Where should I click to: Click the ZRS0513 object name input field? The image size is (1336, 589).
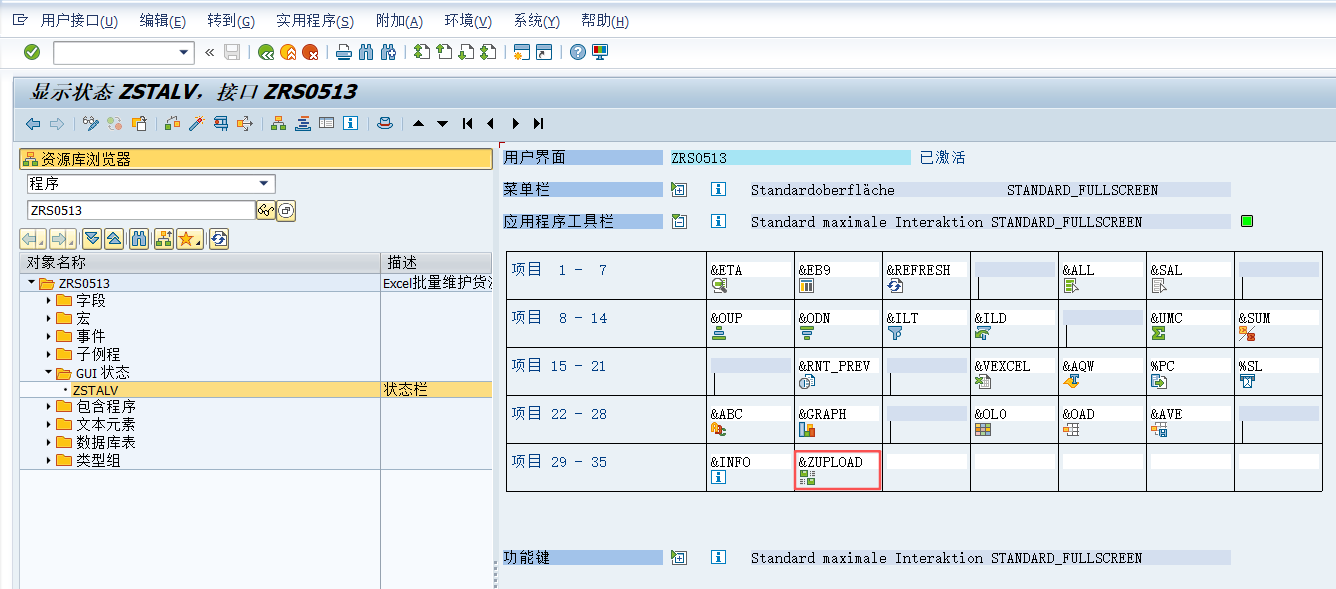pos(140,210)
